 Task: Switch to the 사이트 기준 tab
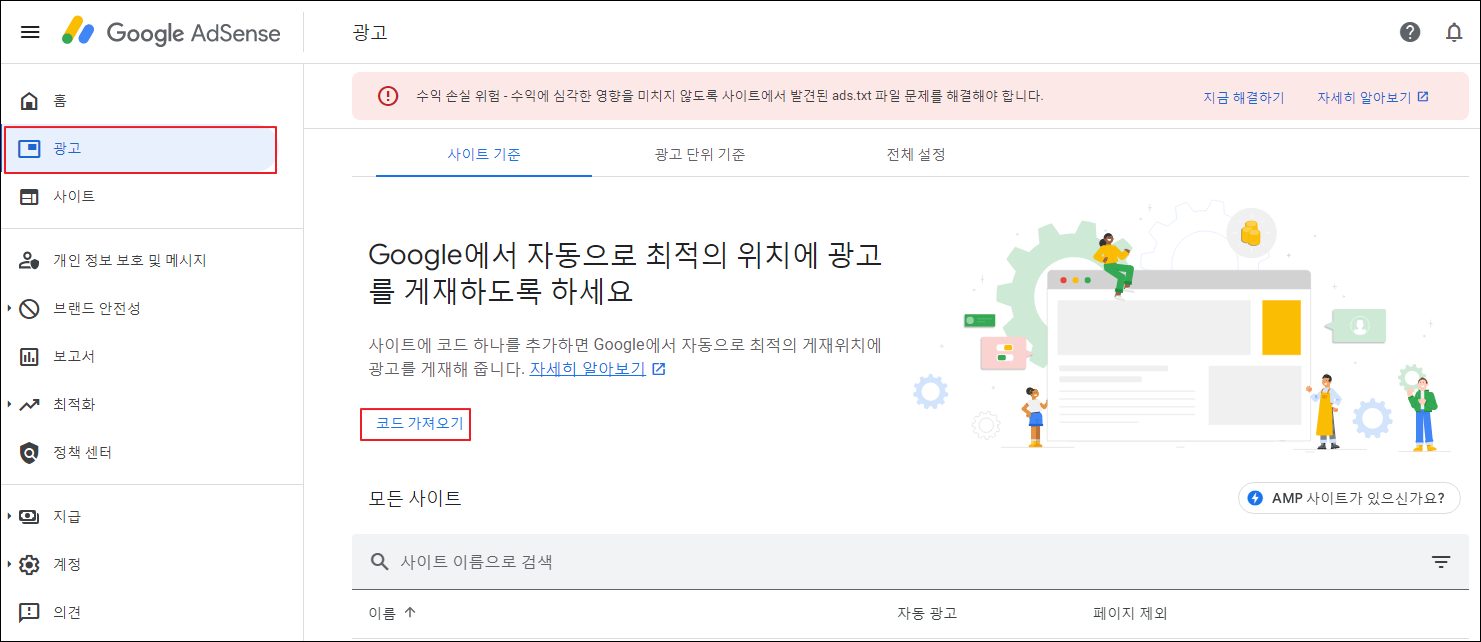pyautogui.click(x=484, y=155)
